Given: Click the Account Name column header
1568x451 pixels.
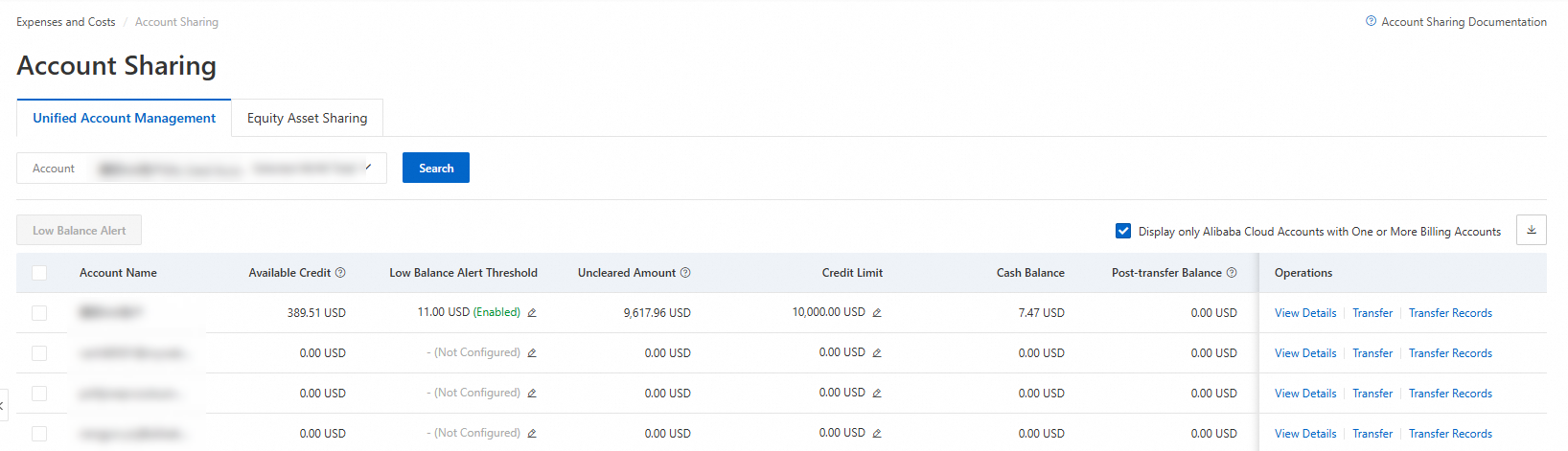Looking at the screenshot, I should pyautogui.click(x=118, y=273).
